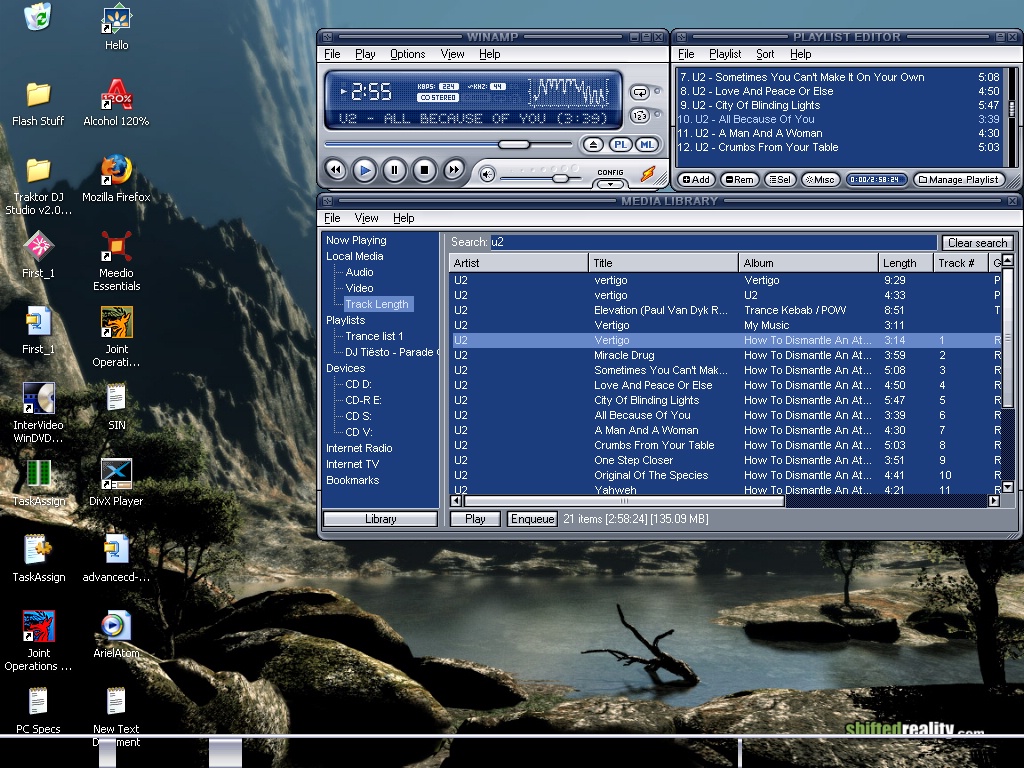This screenshot has height=768, width=1024.
Task: Stop playback with the square Stop button
Action: pos(424,170)
